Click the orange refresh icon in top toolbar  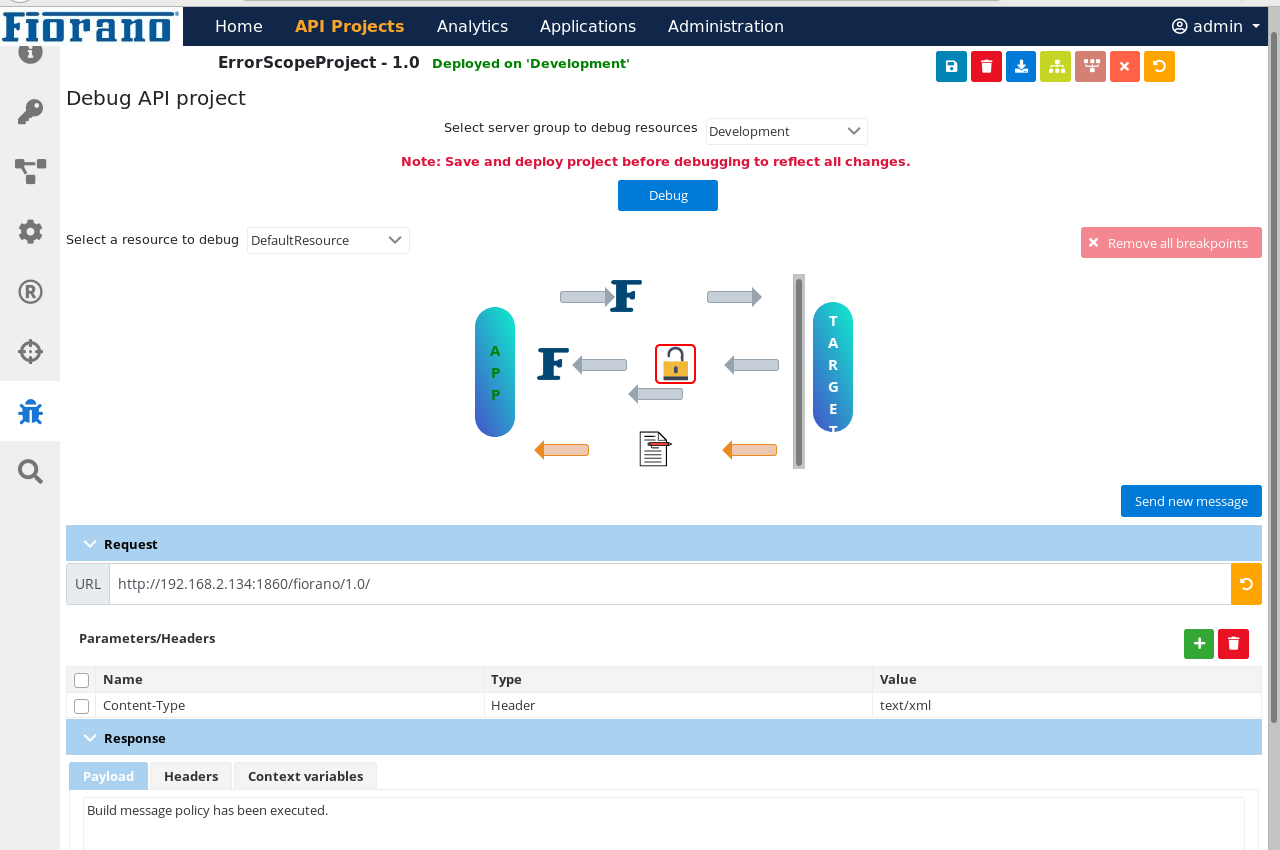pyautogui.click(x=1159, y=67)
